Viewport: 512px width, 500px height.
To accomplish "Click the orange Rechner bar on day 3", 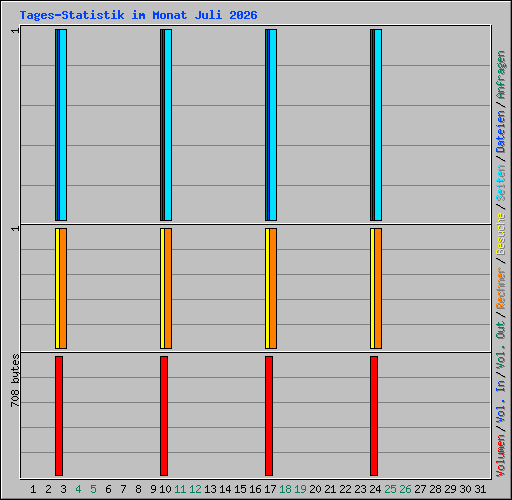I will pos(63,289).
